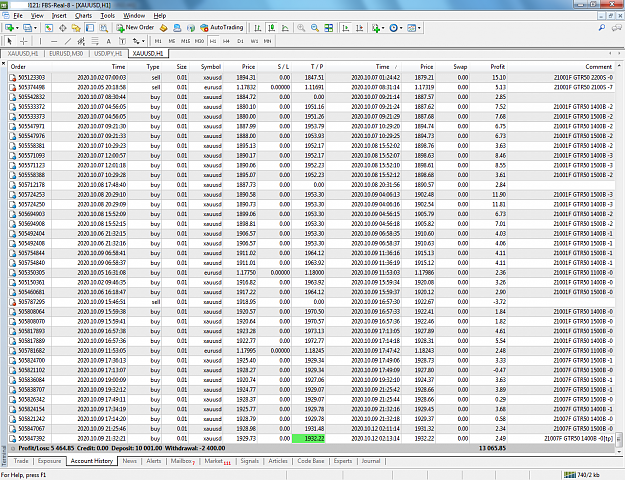The image size is (625, 480).
Task: Toggle chart shift
Action: 359,28
